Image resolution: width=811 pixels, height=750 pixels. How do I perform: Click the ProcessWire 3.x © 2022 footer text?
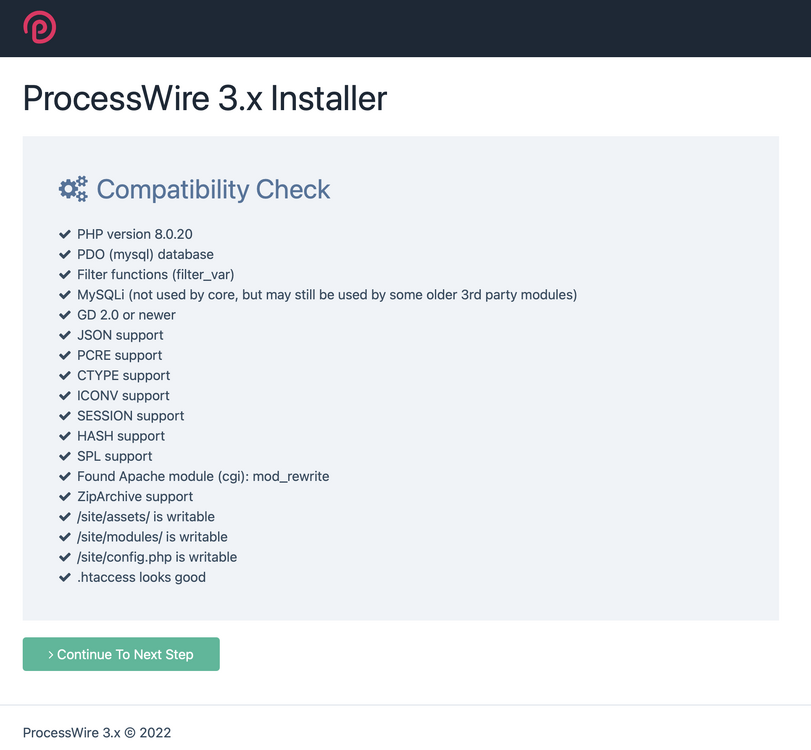97,732
